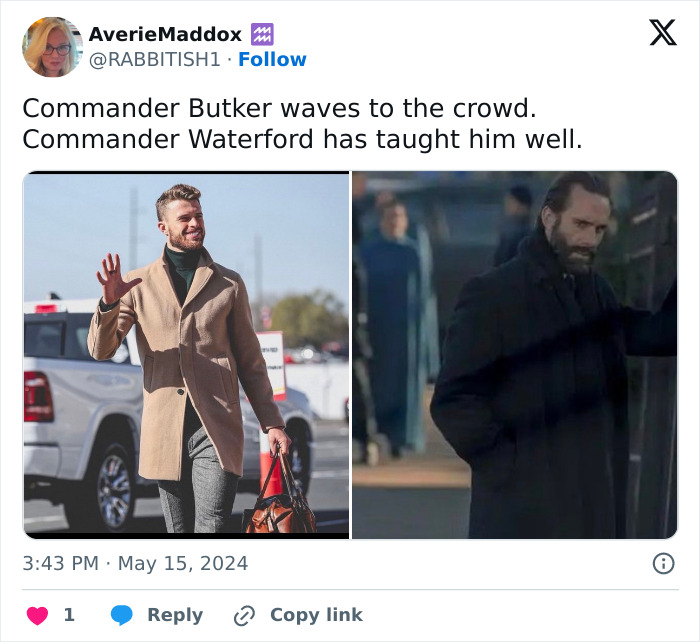
Task: Click the X logo icon
Action: [x=663, y=33]
